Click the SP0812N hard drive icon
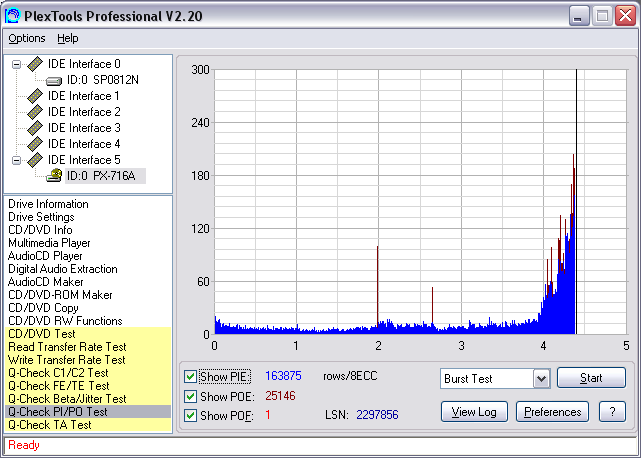This screenshot has height=458, width=641. (54, 81)
